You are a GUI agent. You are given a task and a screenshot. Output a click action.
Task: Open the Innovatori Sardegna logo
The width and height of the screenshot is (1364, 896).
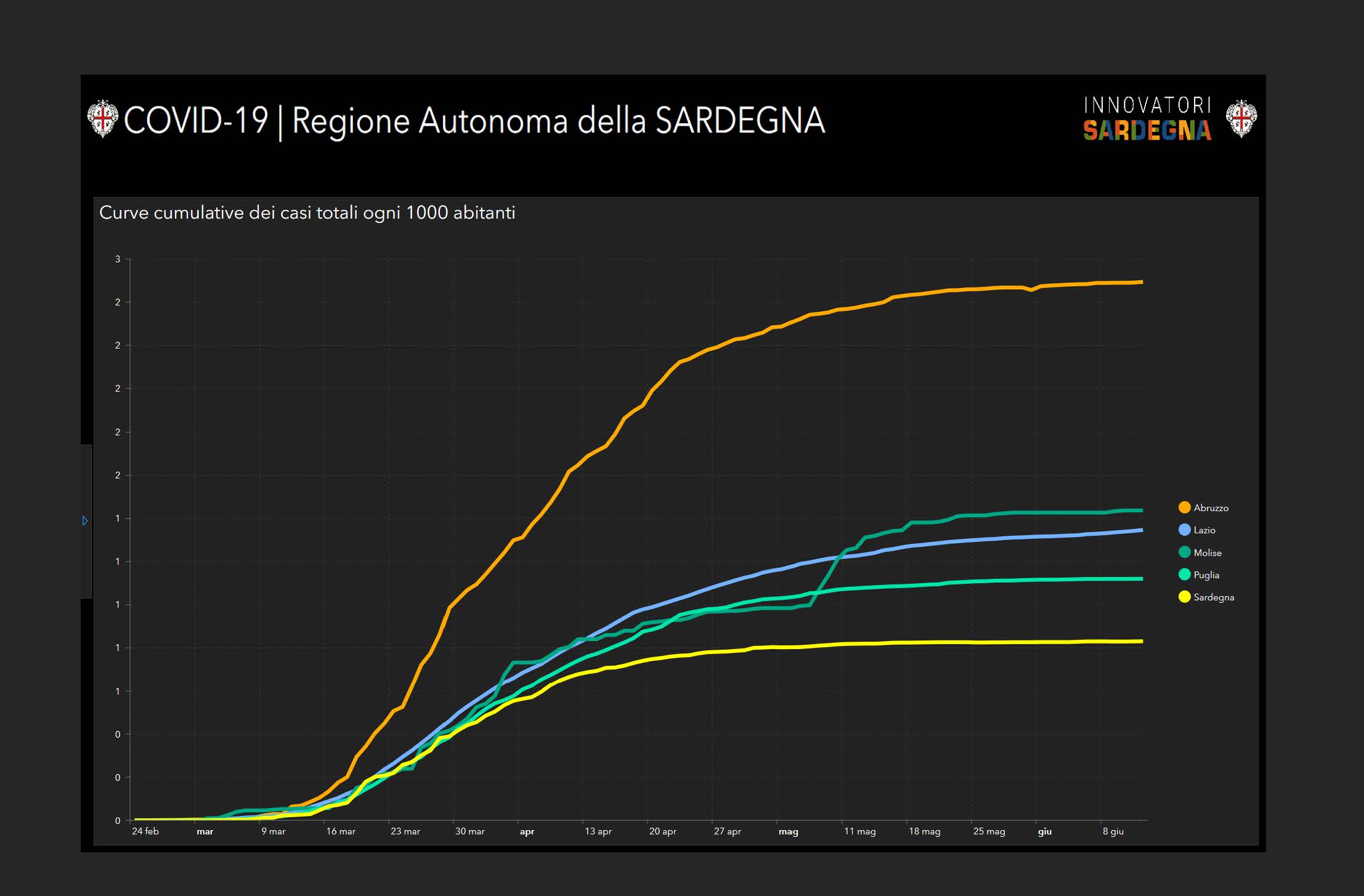coord(1147,118)
